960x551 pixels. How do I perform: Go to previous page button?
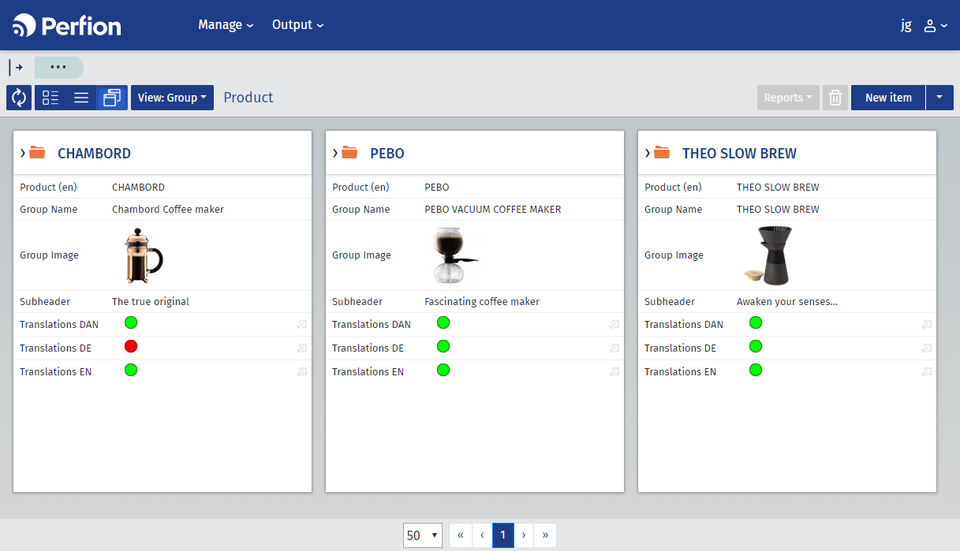(482, 535)
